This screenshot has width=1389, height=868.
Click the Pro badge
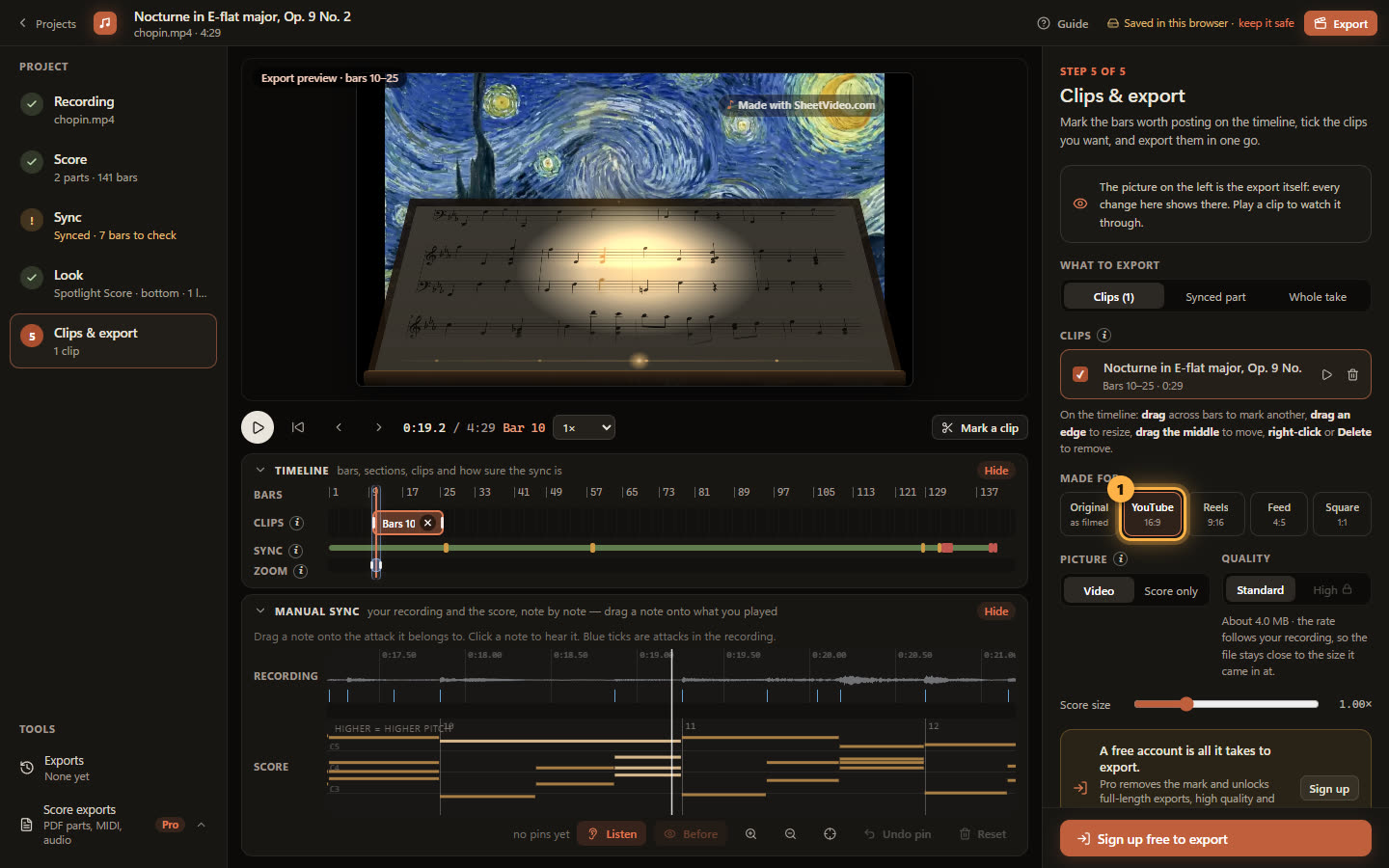coord(171,825)
